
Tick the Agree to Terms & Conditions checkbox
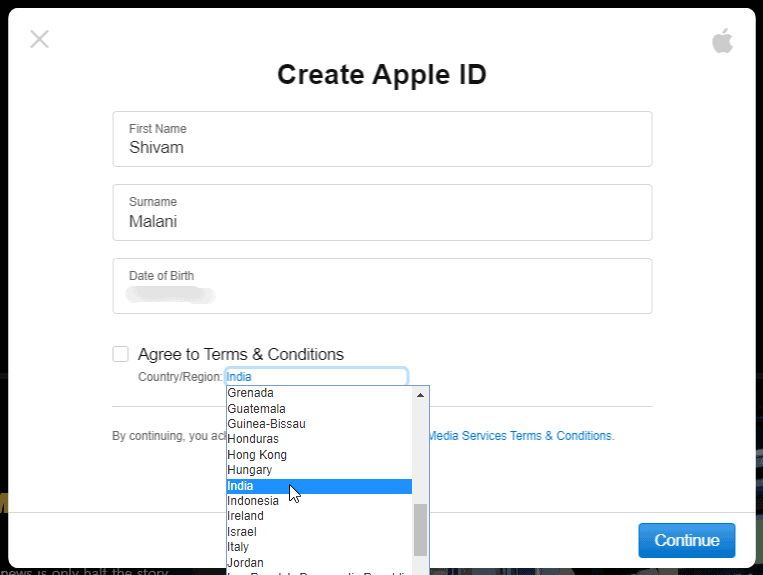[x=120, y=354]
